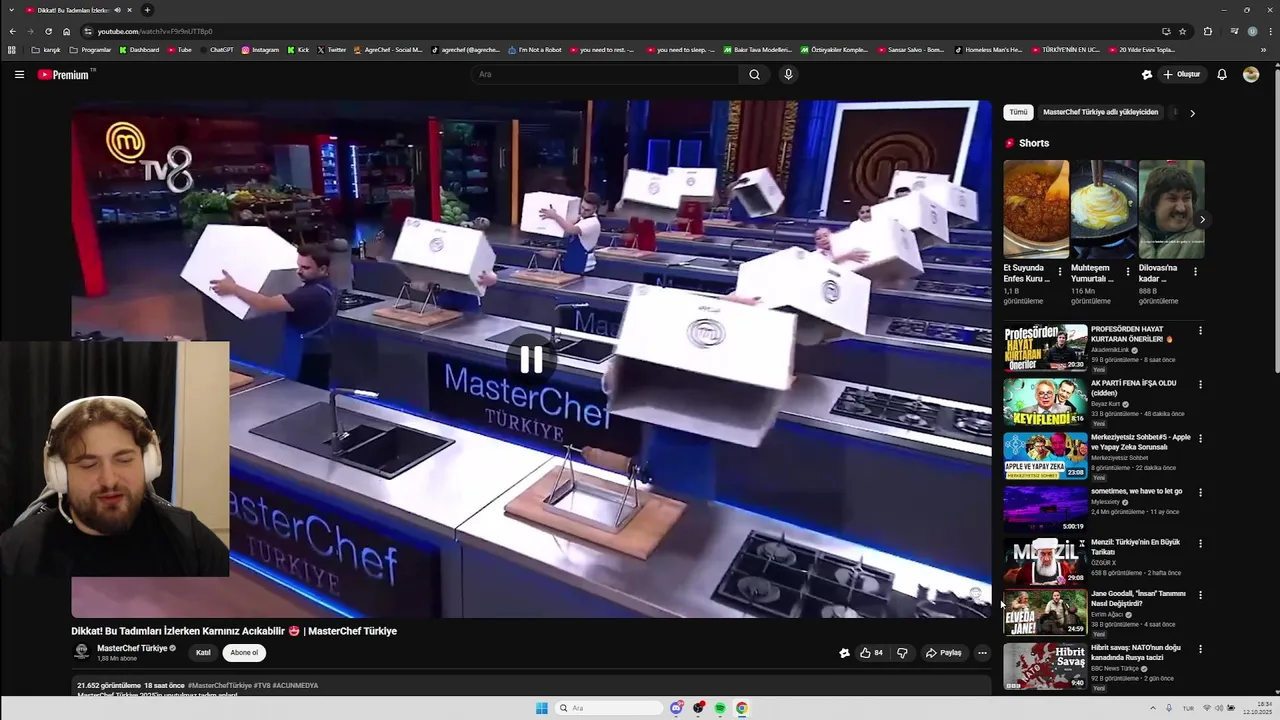Open the 'PROFESÖRDEN HAYAT KURTARAN ÖNERİLER!' video title
Viewport: 1280px width, 720px height.
1131,334
